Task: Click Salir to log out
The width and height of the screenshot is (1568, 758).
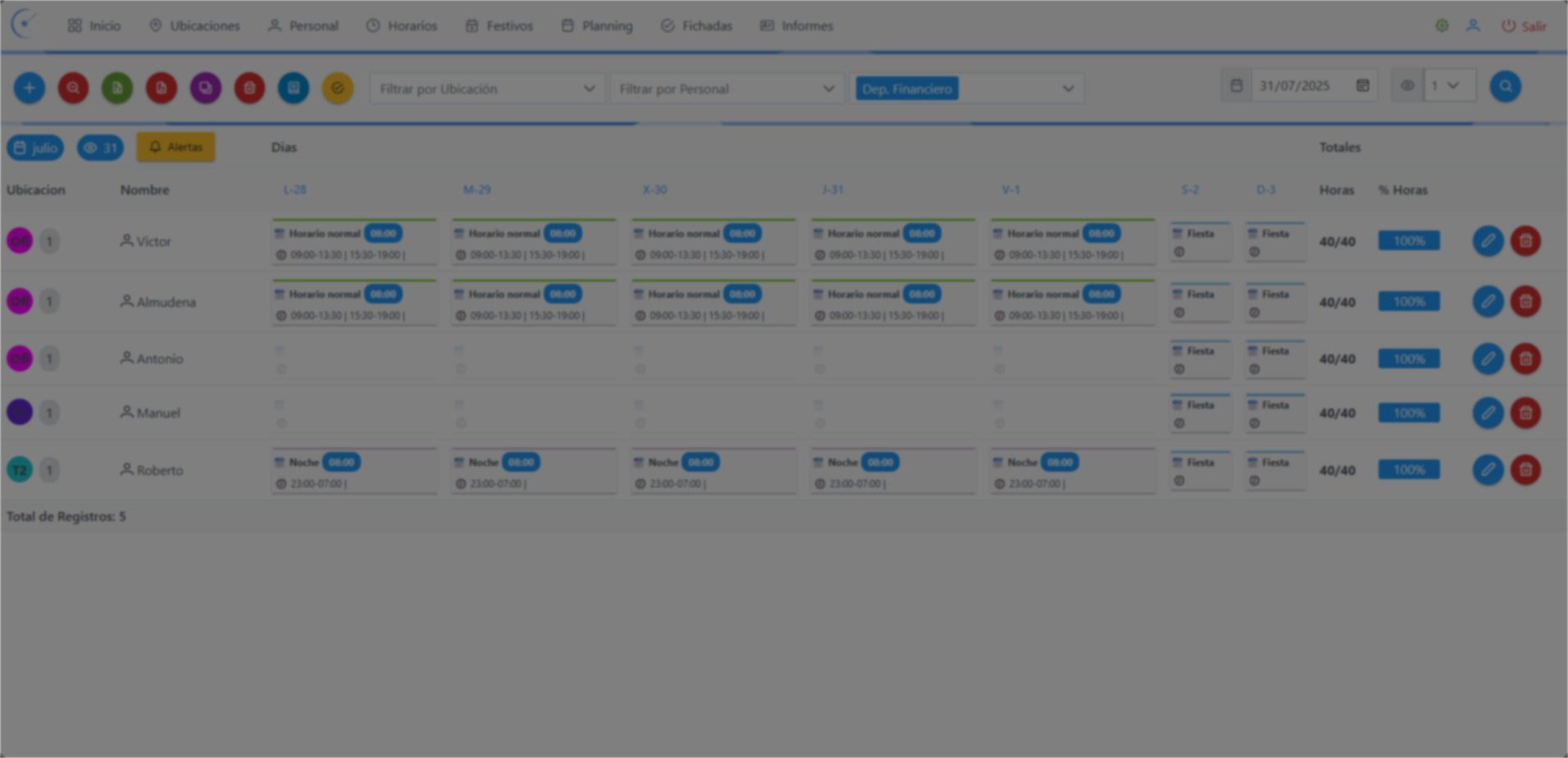Action: (x=1524, y=26)
